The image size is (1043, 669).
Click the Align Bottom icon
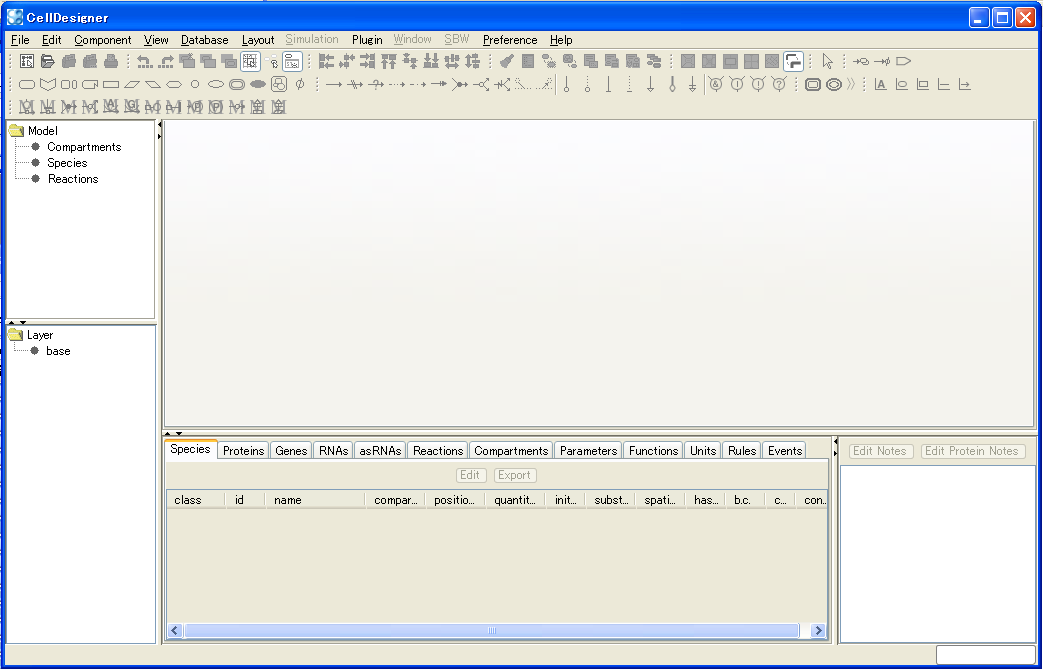pyautogui.click(x=431, y=62)
